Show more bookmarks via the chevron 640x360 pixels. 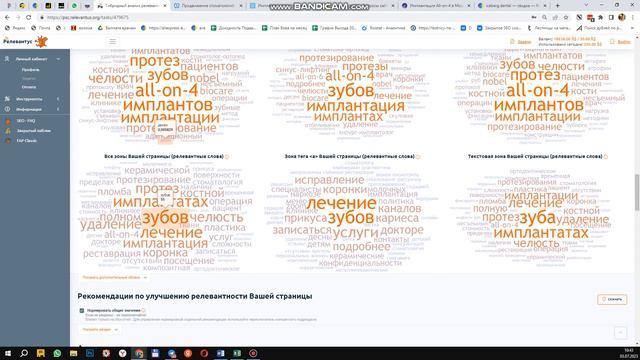(633, 28)
